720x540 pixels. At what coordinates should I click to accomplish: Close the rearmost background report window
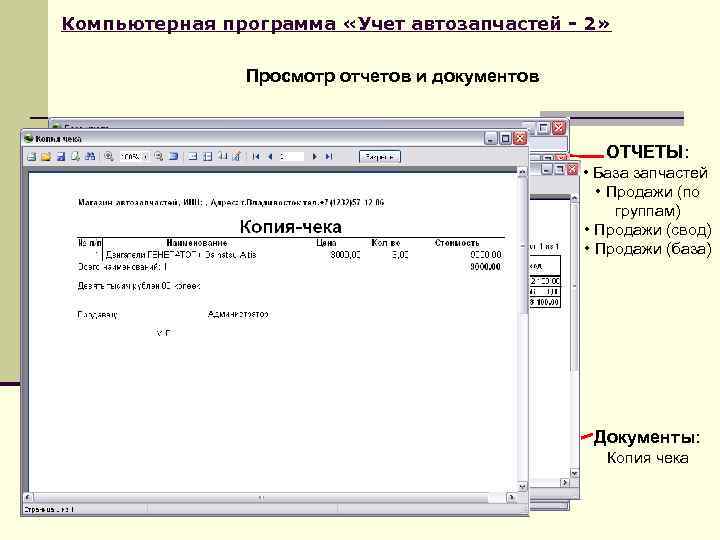(558, 128)
